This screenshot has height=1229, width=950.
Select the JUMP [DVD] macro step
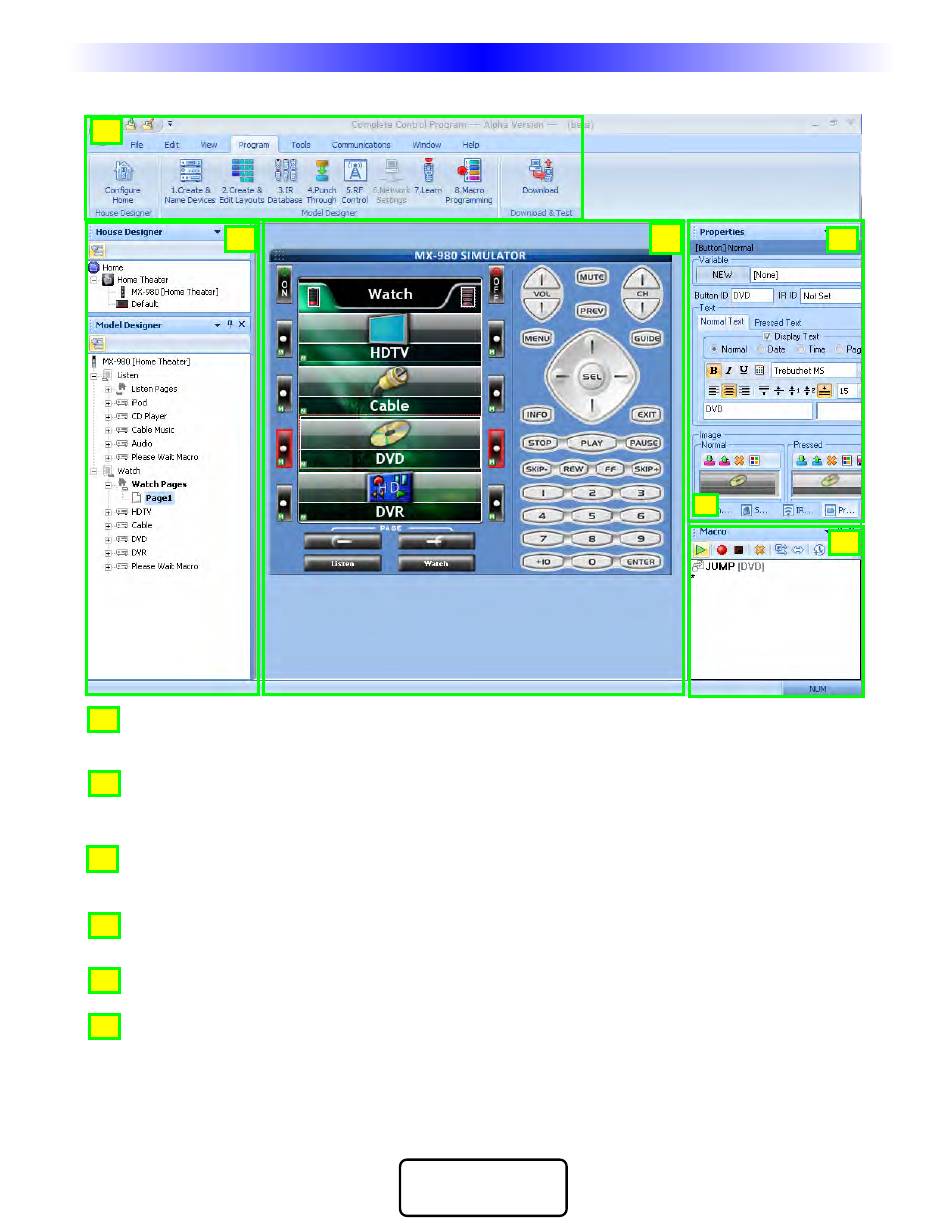(730, 567)
